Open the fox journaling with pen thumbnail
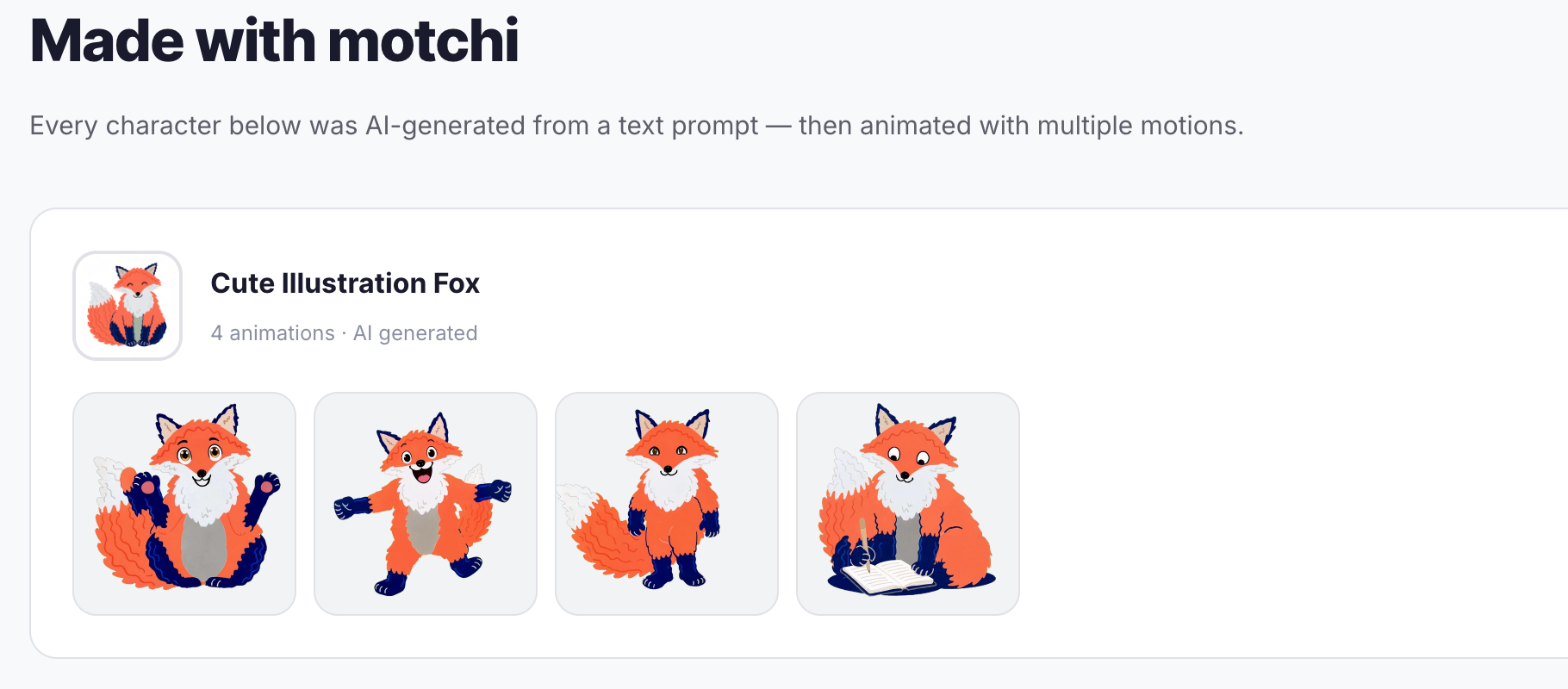 coord(907,504)
